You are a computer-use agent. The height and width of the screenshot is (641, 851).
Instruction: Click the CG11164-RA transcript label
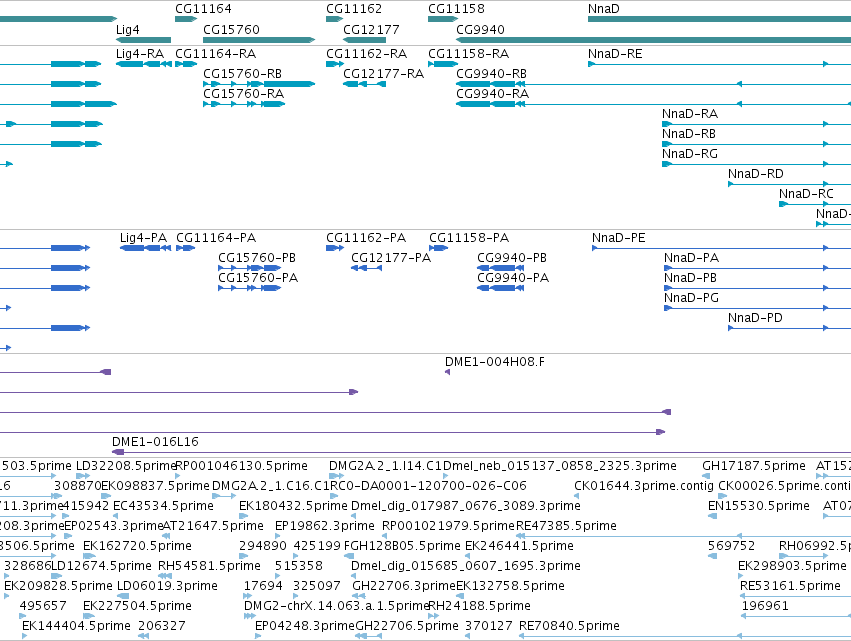tap(215, 54)
